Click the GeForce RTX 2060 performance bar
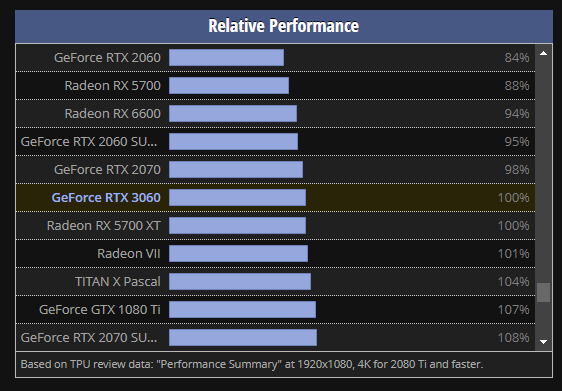 click(227, 58)
